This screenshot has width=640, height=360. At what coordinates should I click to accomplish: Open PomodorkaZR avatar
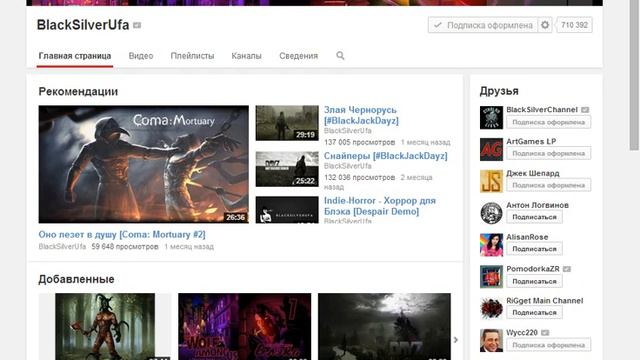point(491,277)
